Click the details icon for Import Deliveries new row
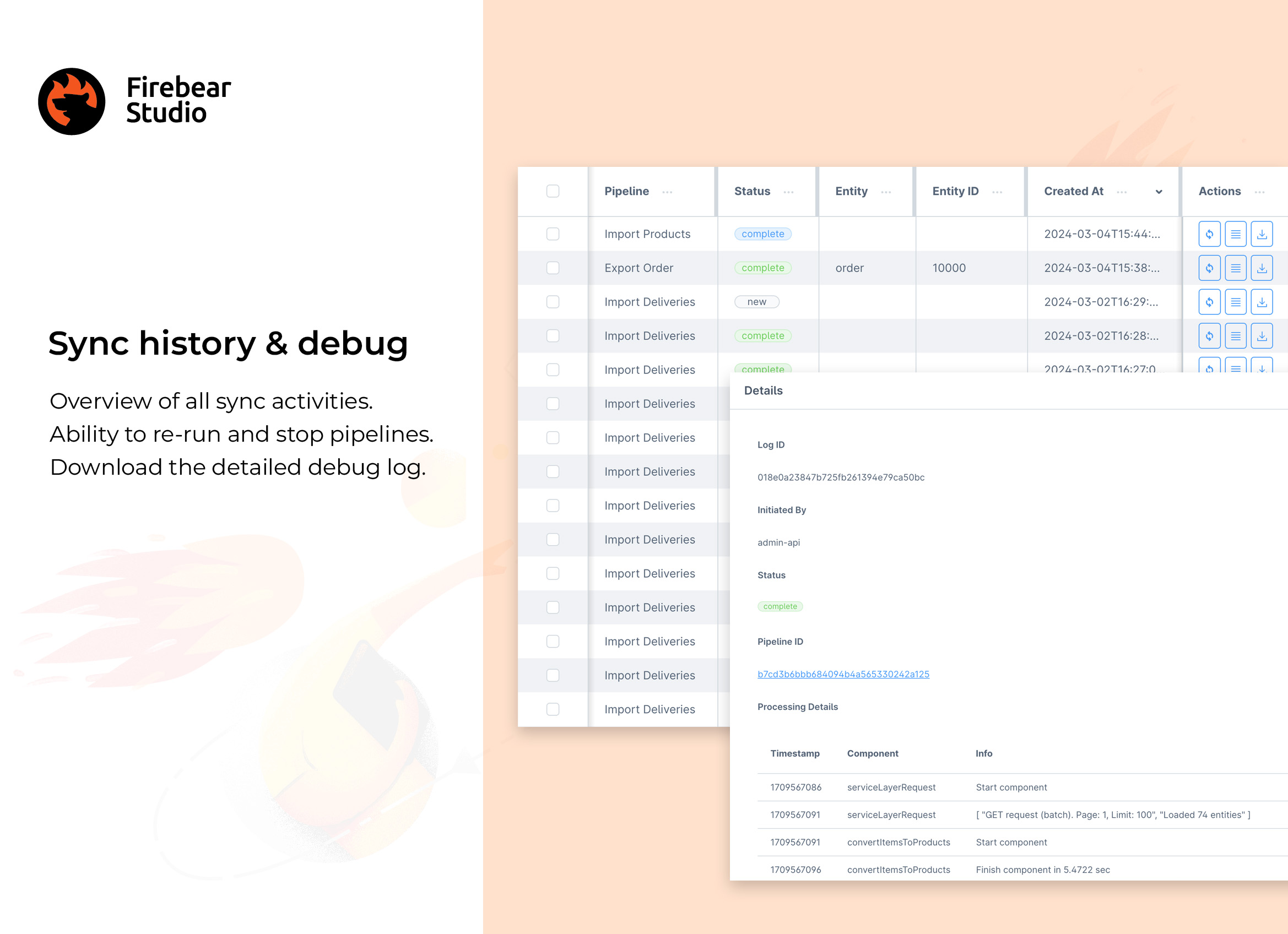 click(x=1235, y=301)
